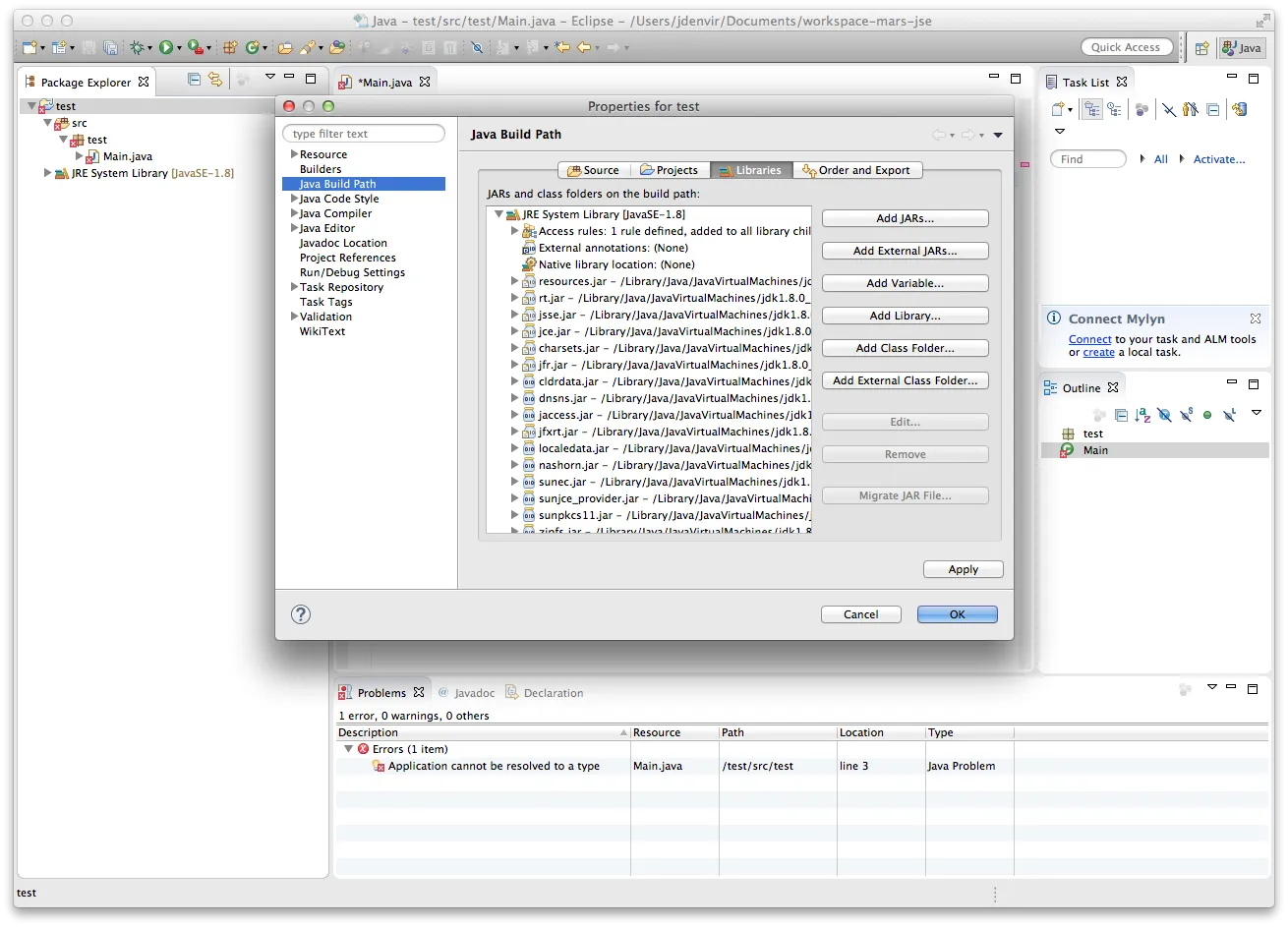The height and width of the screenshot is (927, 1288).
Task: Select Main.java in Package Explorer
Action: 128,156
